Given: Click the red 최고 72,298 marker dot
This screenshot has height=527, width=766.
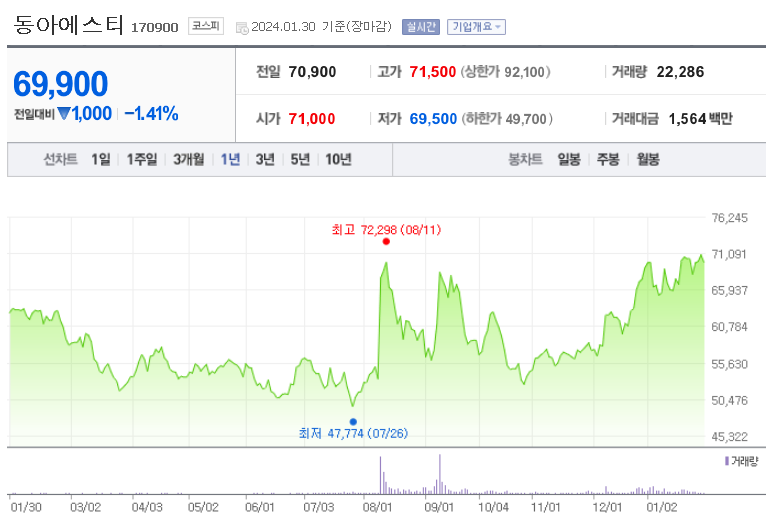Looking at the screenshot, I should coord(386,241).
